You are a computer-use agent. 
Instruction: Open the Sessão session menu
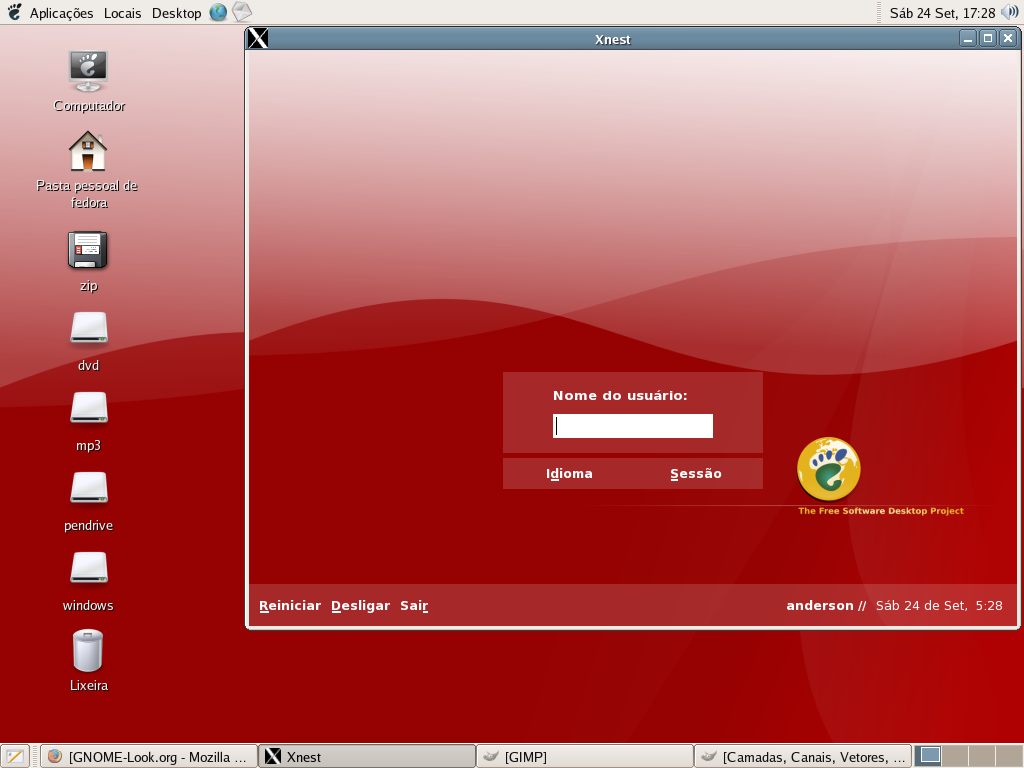pos(696,473)
